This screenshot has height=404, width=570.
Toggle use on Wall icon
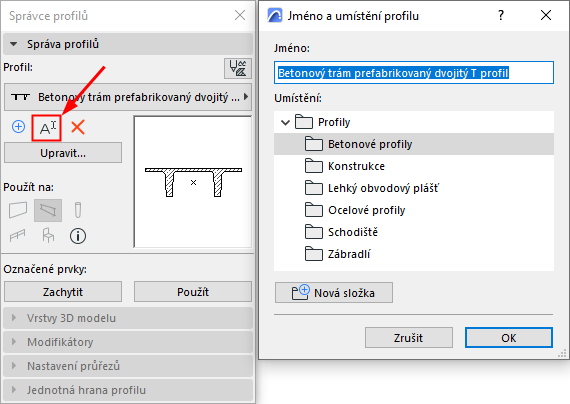pos(18,210)
